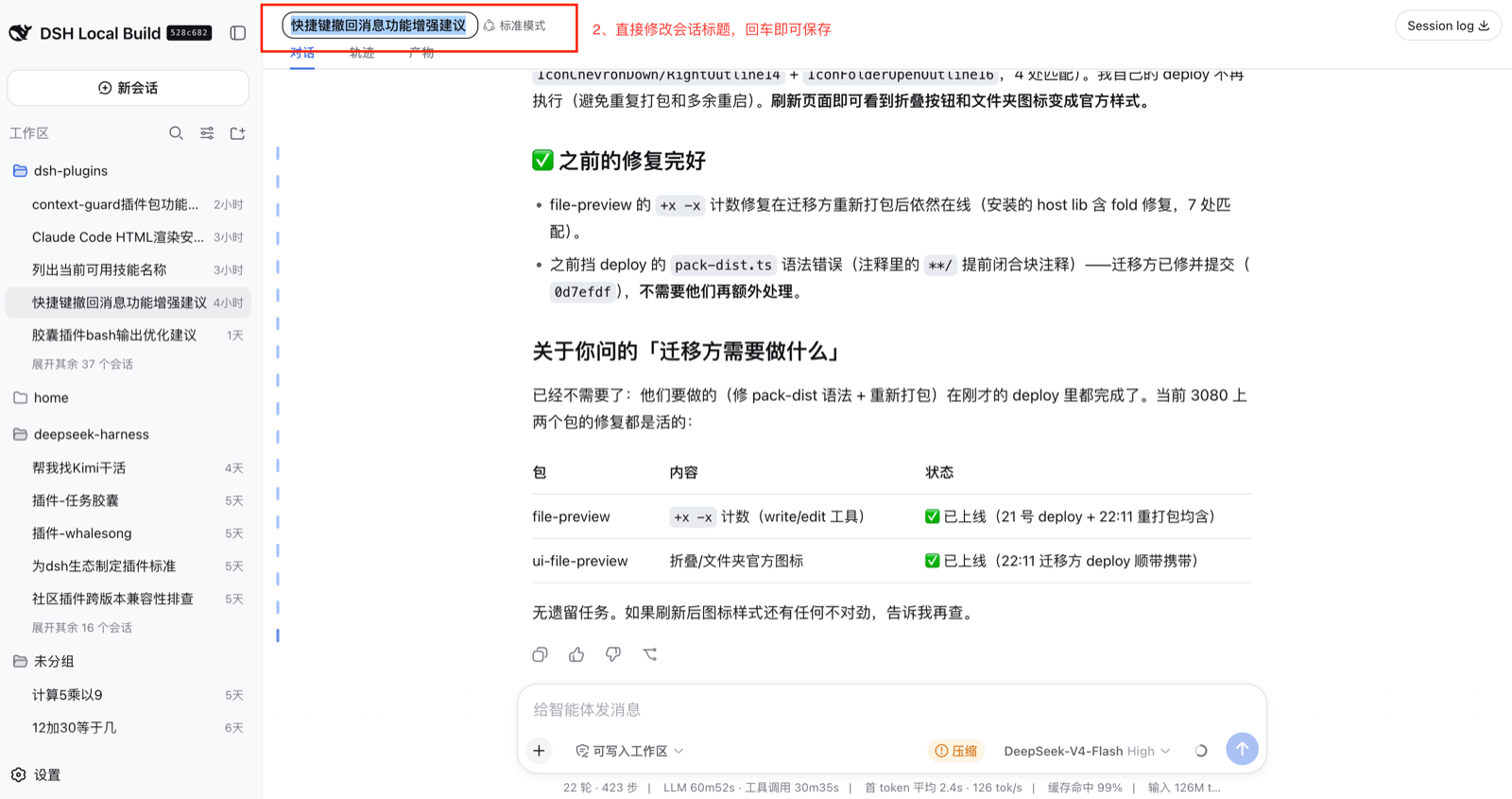Switch to the 对话 tab
The image size is (1512, 799).
[x=302, y=53]
